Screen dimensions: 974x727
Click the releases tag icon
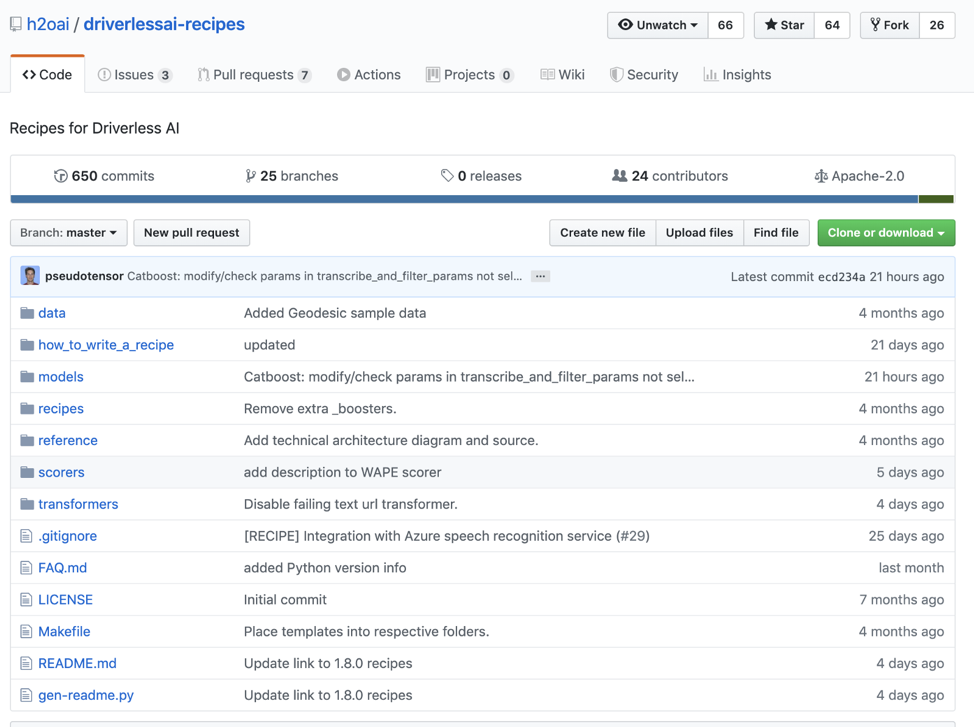(x=447, y=176)
